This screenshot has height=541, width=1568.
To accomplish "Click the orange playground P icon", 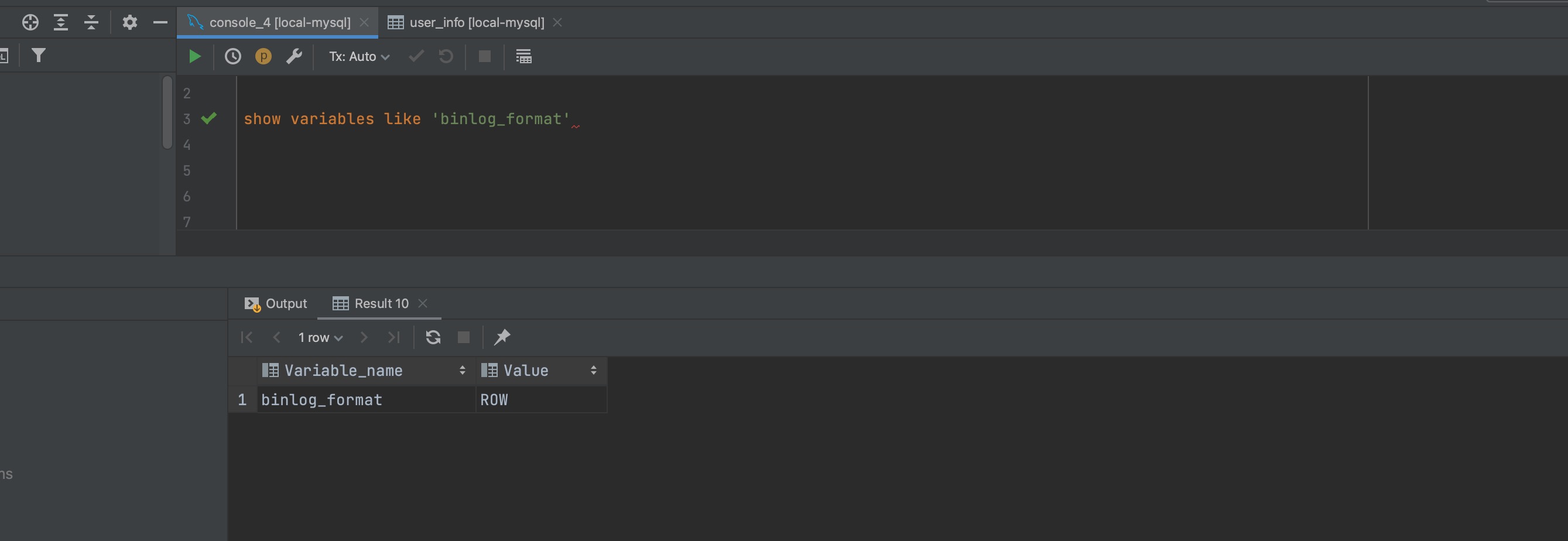I will click(x=263, y=57).
